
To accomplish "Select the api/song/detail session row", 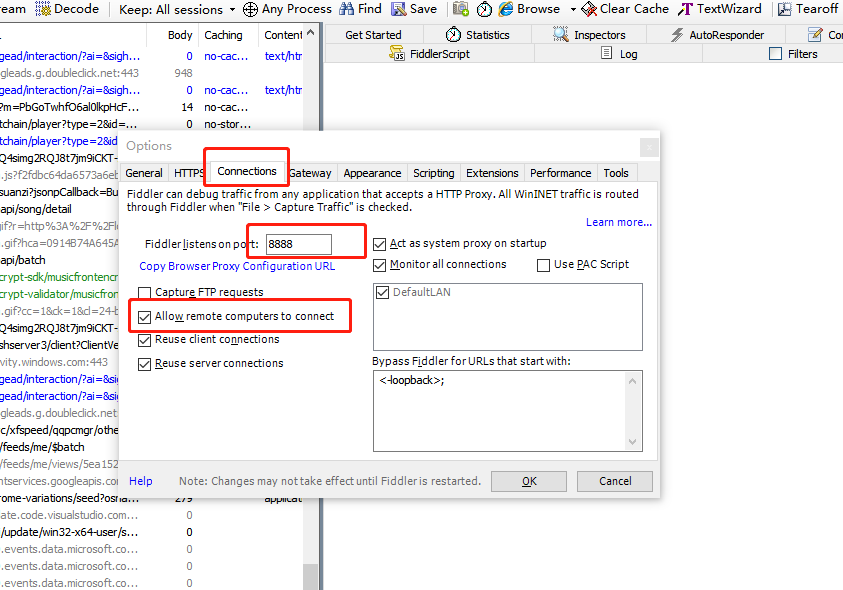I will pos(59,209).
